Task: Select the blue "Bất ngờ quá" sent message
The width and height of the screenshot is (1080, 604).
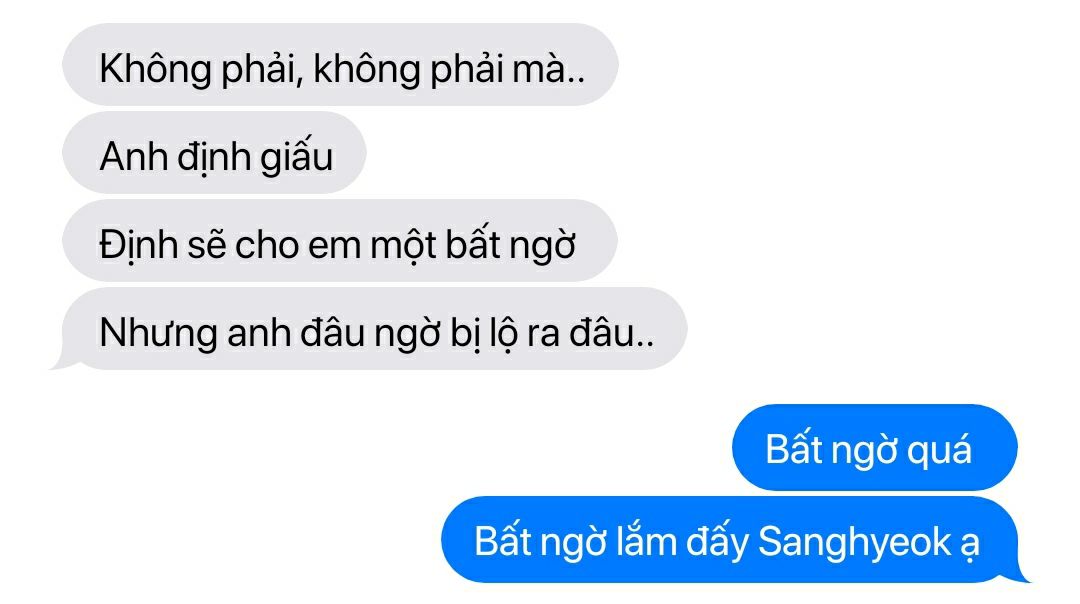Action: tap(874, 448)
